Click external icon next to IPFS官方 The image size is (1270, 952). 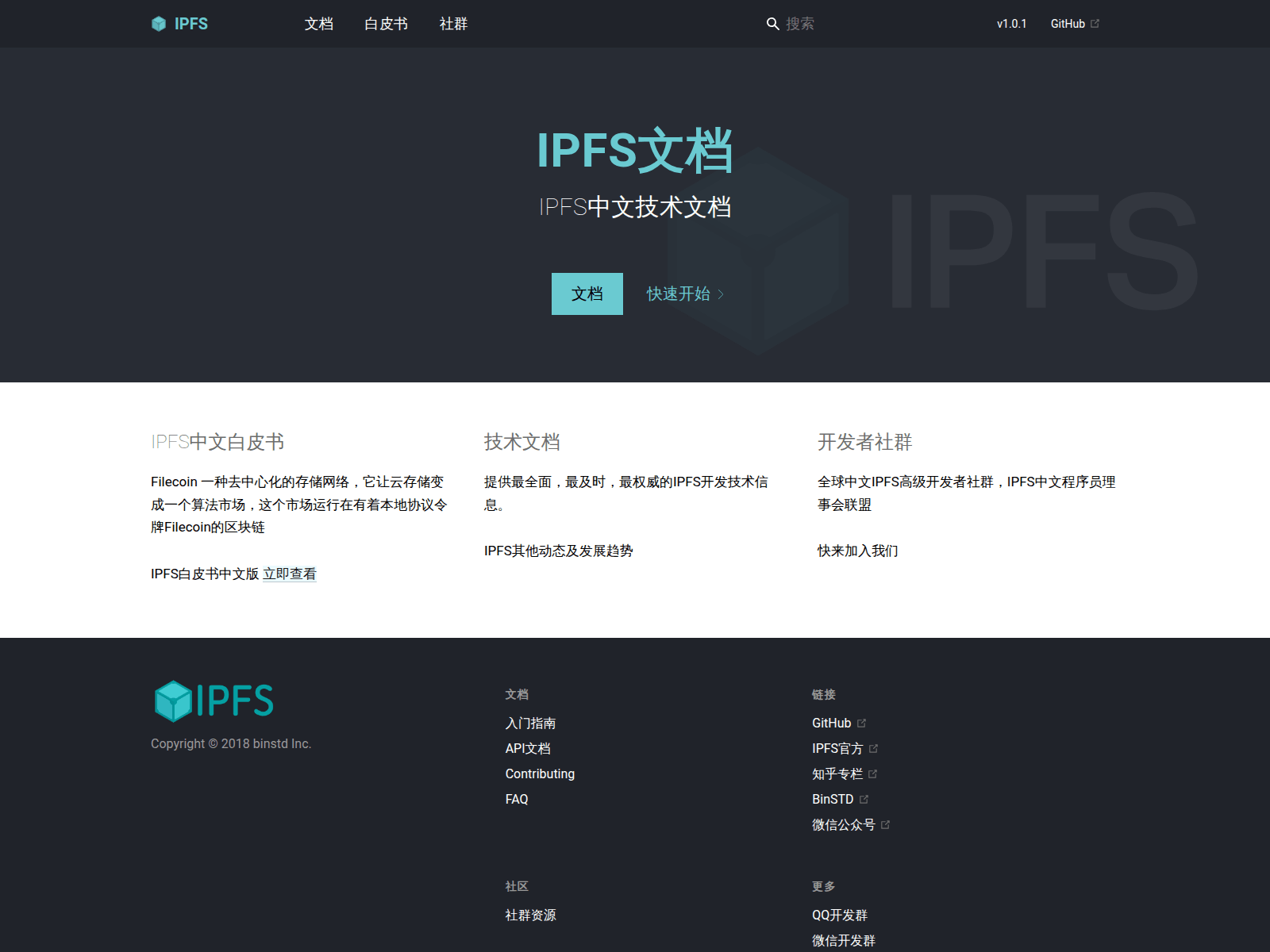(x=873, y=749)
